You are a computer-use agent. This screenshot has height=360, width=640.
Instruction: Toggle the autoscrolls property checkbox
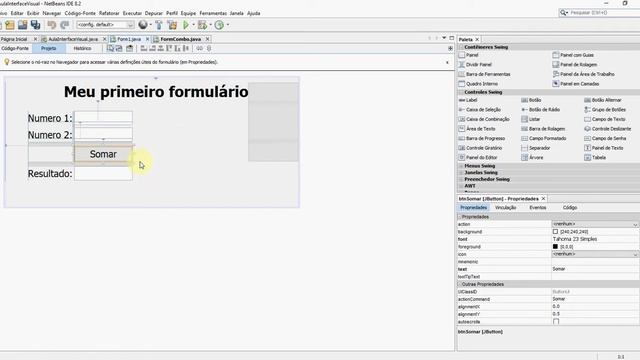point(556,322)
